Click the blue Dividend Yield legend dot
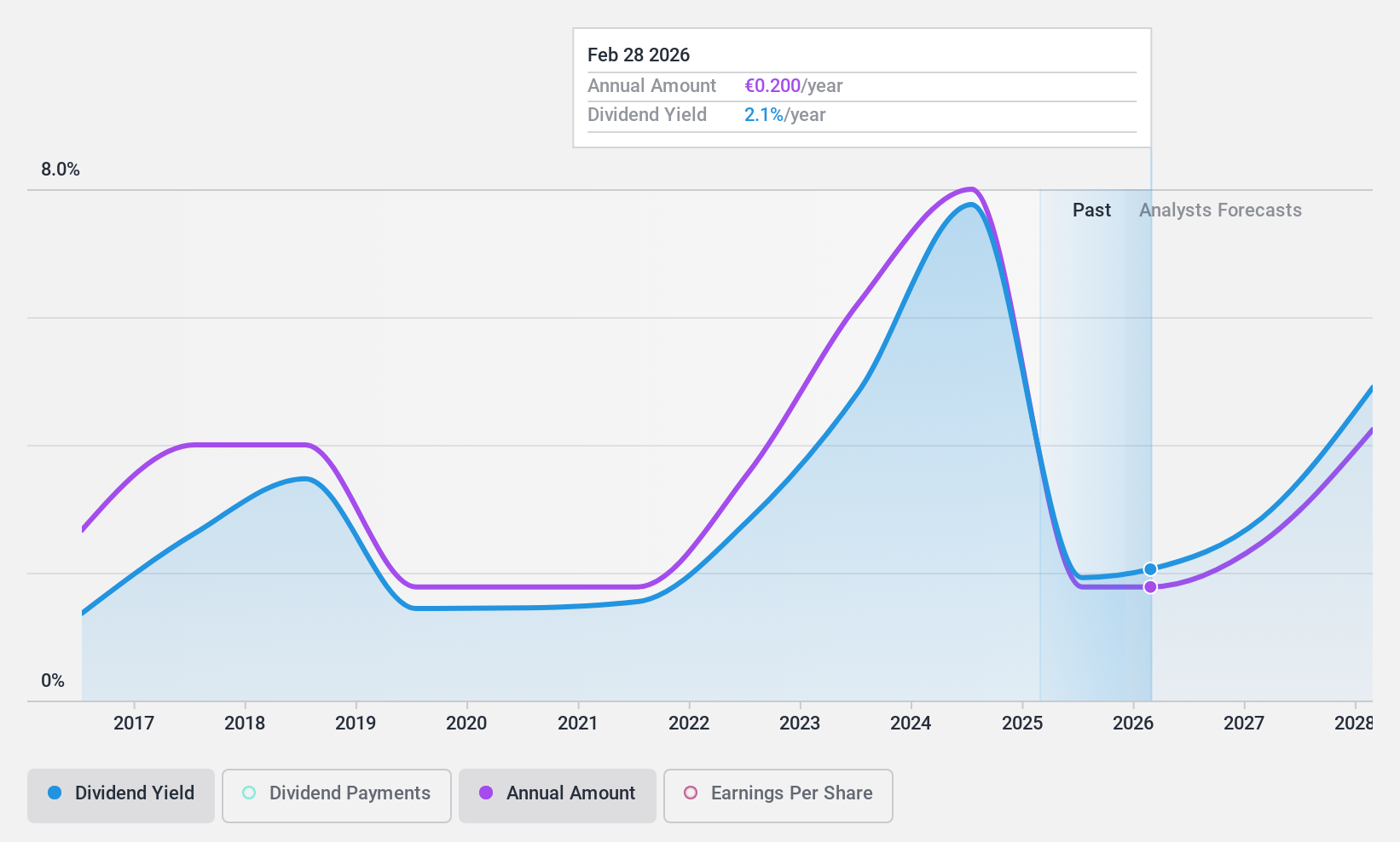Image resolution: width=1400 pixels, height=842 pixels. click(x=54, y=793)
